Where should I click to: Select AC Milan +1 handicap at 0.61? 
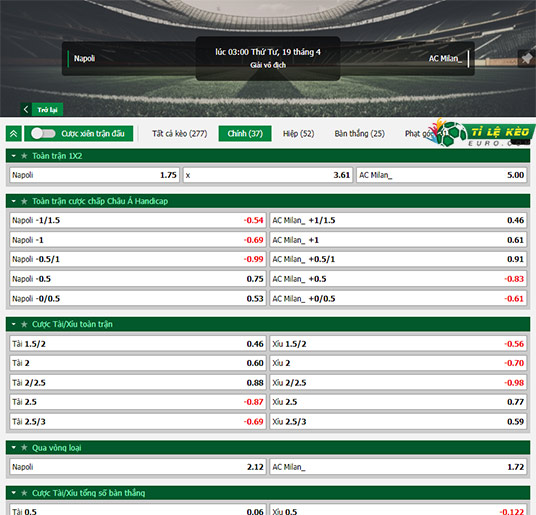[x=398, y=240]
